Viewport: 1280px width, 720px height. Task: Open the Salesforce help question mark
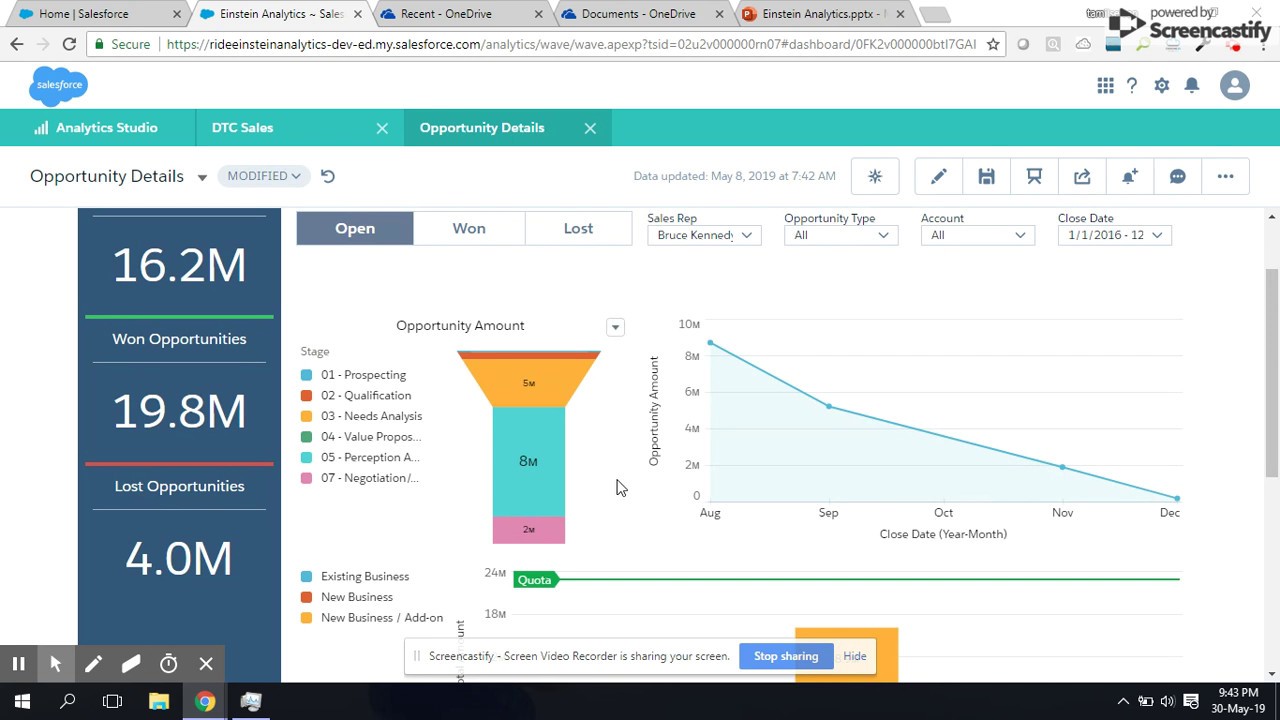point(1132,86)
